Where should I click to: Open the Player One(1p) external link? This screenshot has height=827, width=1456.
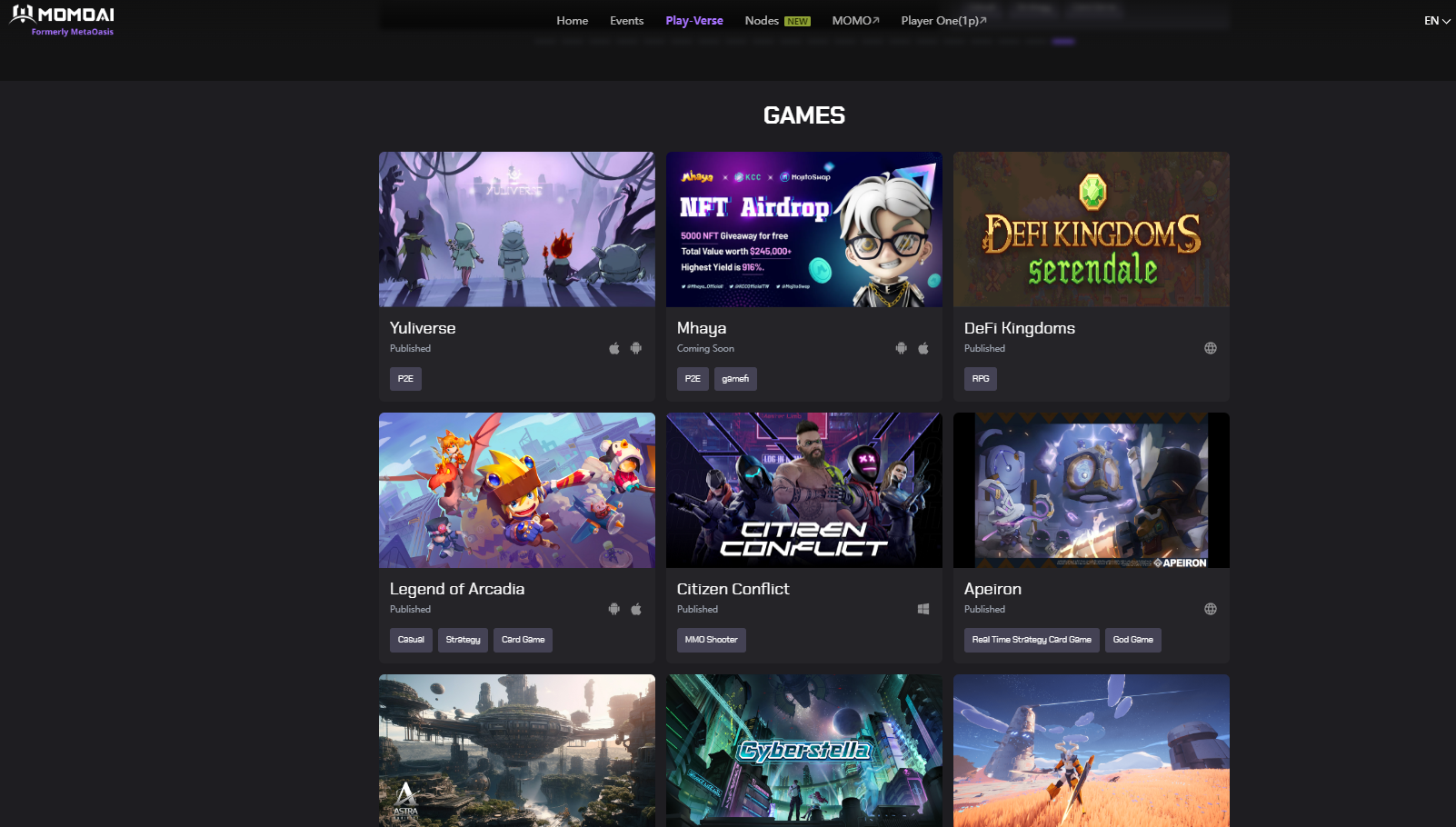(x=943, y=21)
